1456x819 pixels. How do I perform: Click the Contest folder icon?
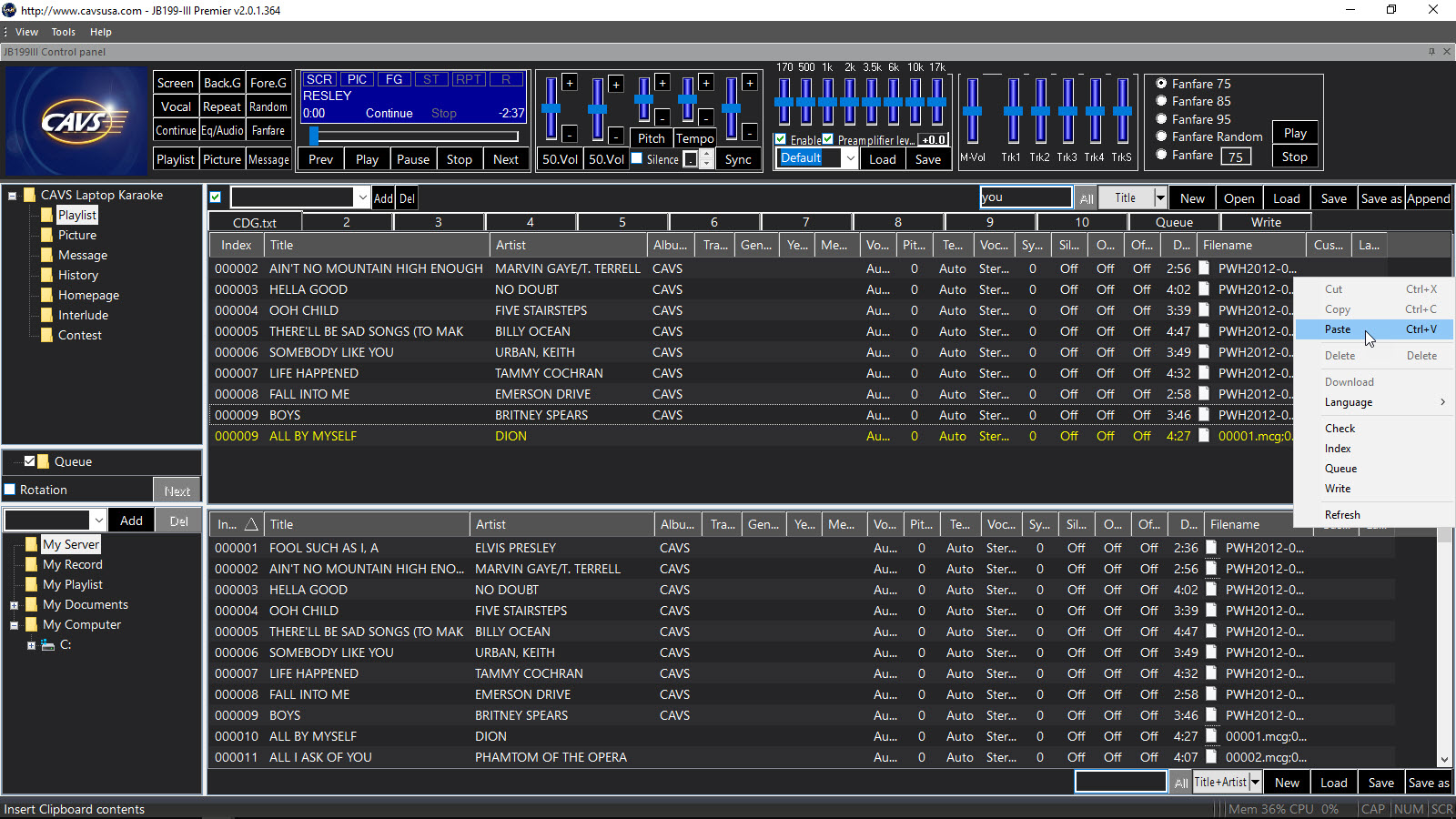[x=47, y=335]
